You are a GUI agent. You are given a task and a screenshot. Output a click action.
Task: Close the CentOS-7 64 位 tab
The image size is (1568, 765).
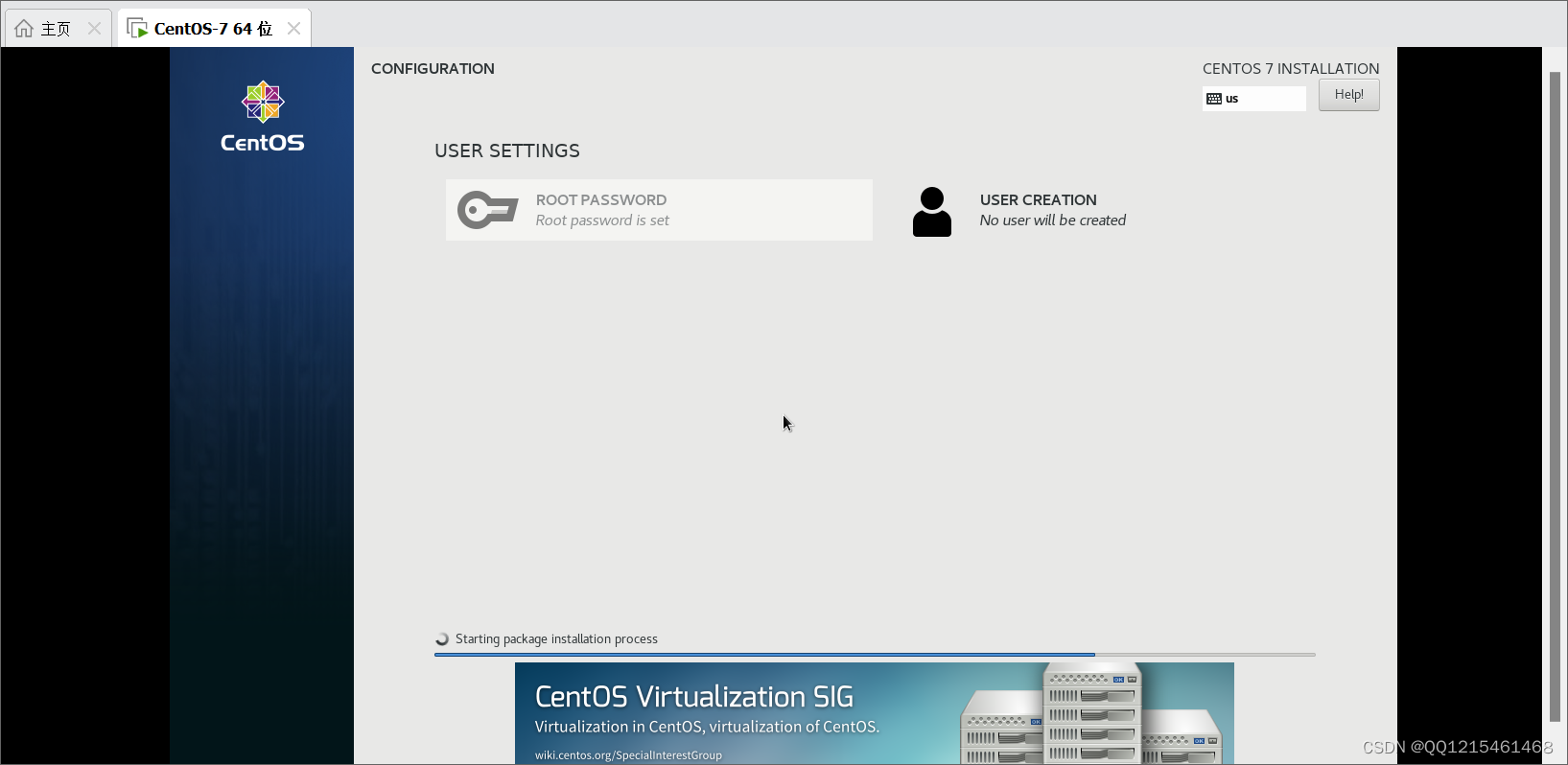pyautogui.click(x=293, y=29)
